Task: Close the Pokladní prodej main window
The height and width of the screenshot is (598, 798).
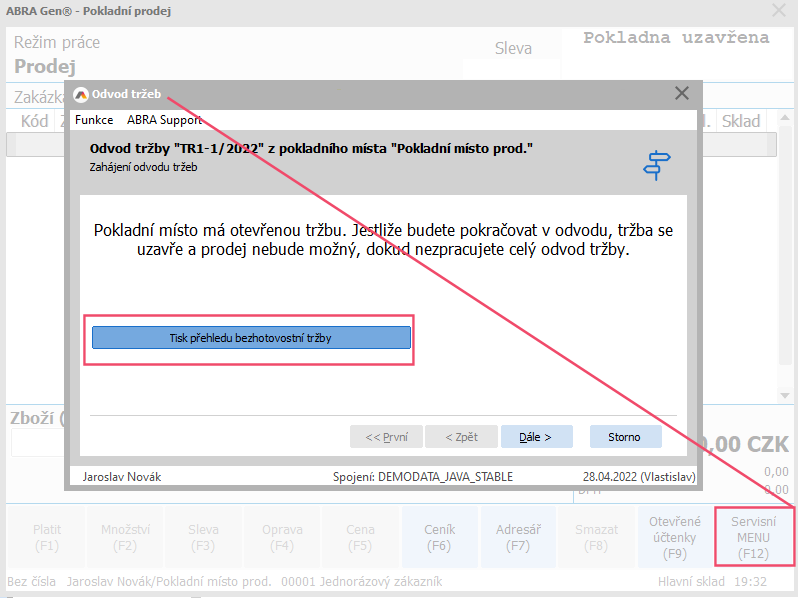Action: coord(780,11)
